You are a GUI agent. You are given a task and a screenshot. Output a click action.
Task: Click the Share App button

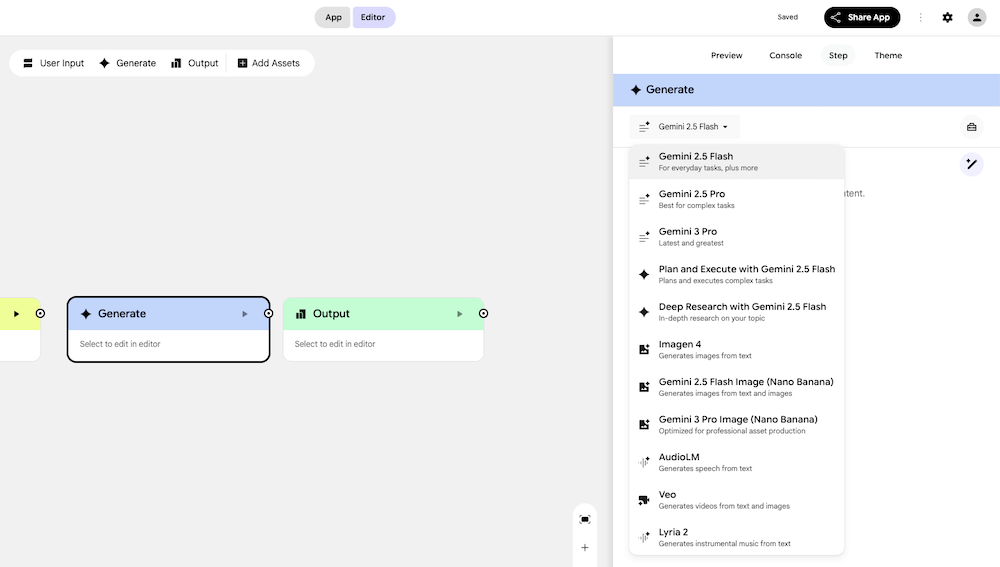click(x=862, y=17)
